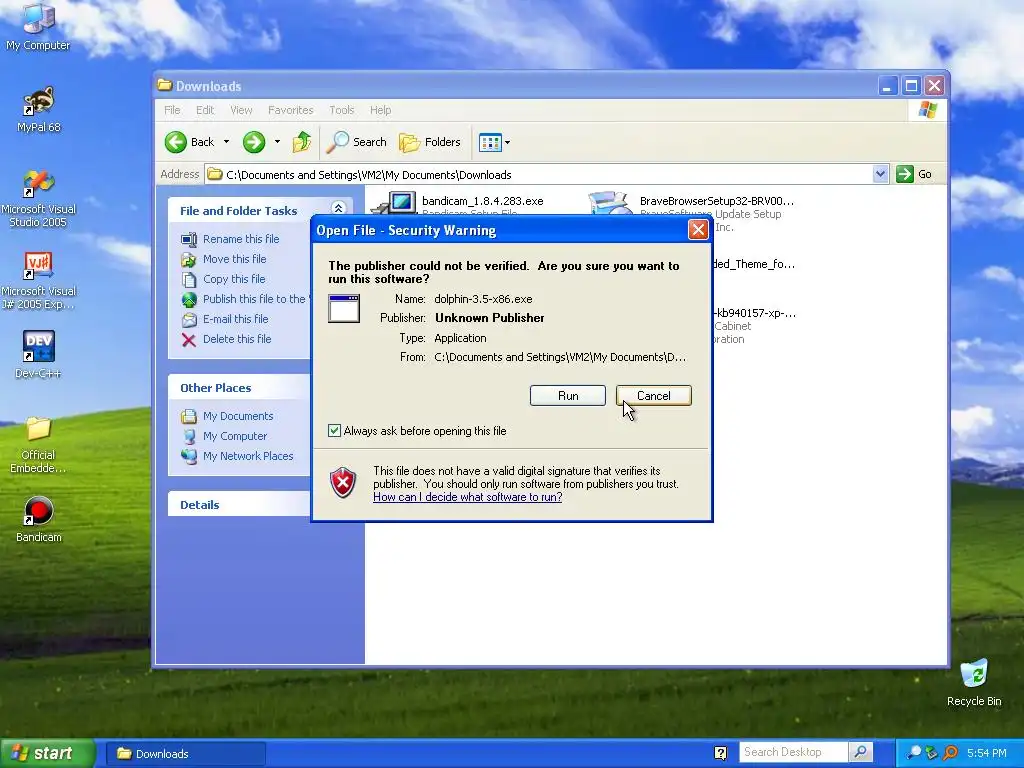1024x768 pixels.
Task: Click Cancel in Security Warning dialog
Action: tap(653, 396)
